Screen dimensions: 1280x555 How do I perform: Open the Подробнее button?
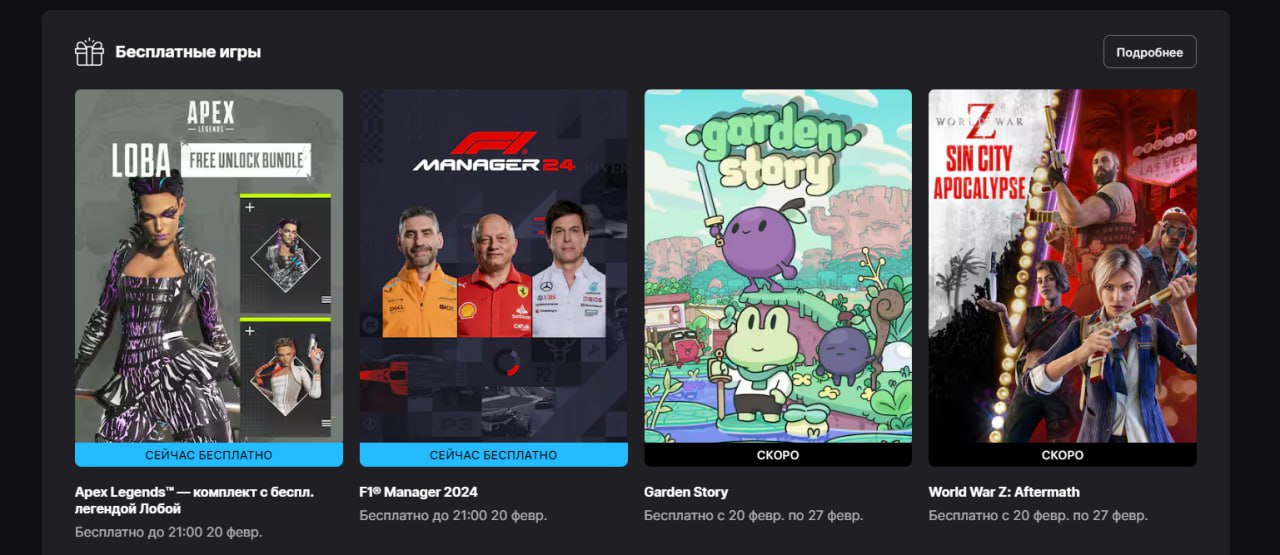1149,52
